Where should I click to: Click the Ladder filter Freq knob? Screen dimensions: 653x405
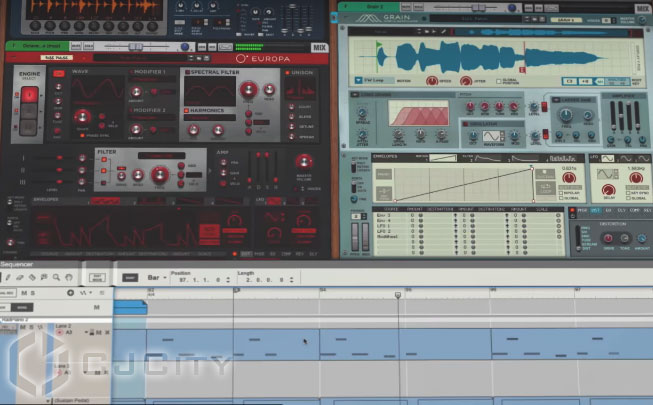click(565, 115)
